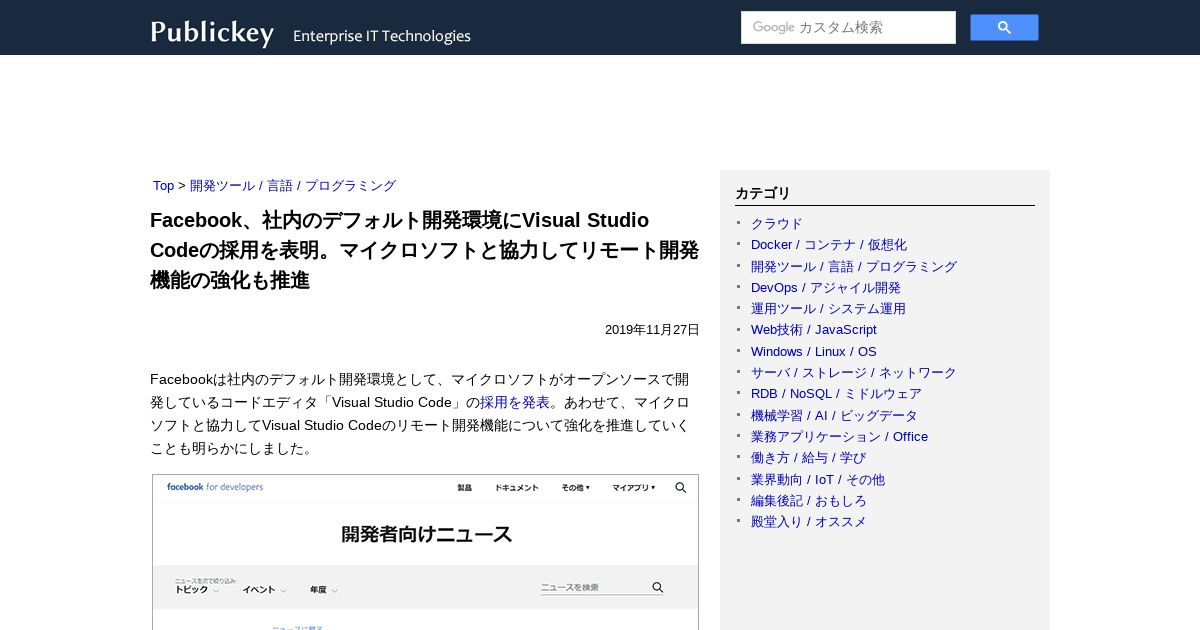
Task: Click the Enterprise IT Technologies tagline
Action: click(382, 36)
